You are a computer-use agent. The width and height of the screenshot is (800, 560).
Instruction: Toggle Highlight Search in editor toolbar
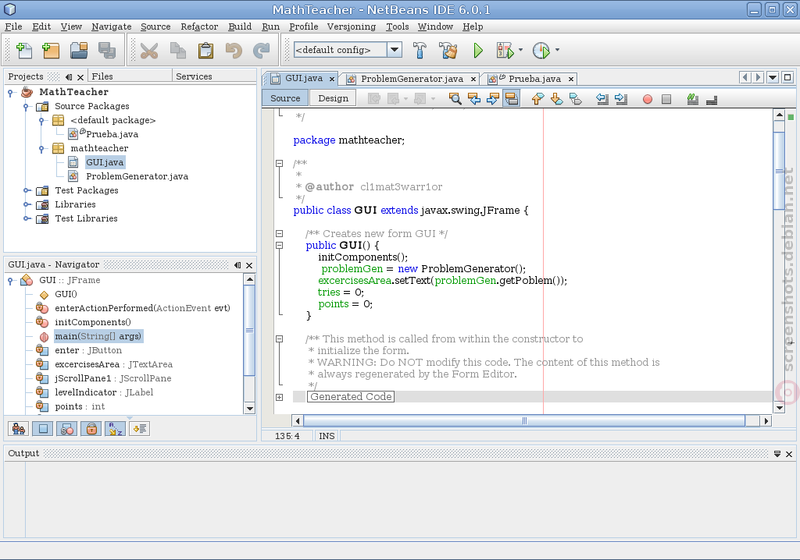point(511,98)
